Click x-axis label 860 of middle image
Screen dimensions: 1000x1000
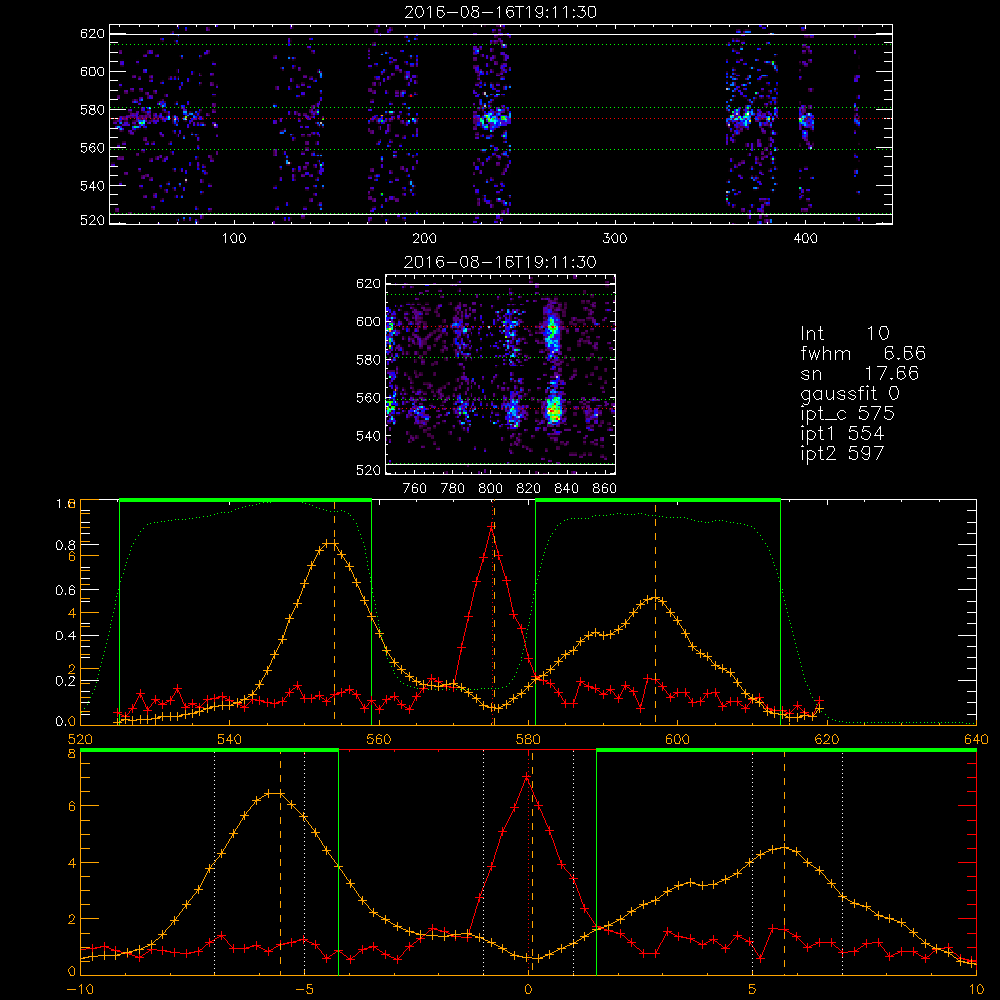(x=605, y=489)
